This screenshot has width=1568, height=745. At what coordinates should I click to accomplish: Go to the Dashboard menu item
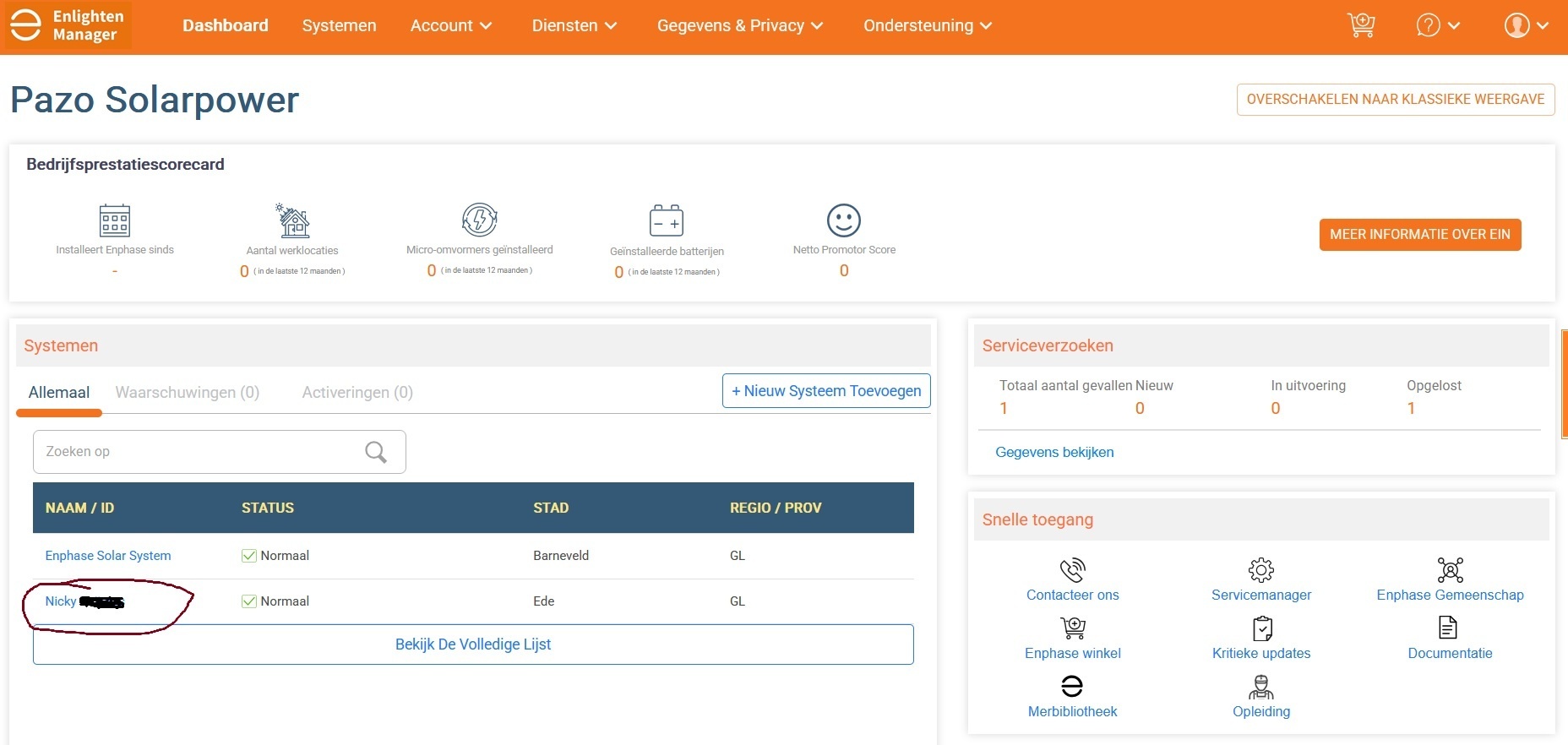point(226,25)
